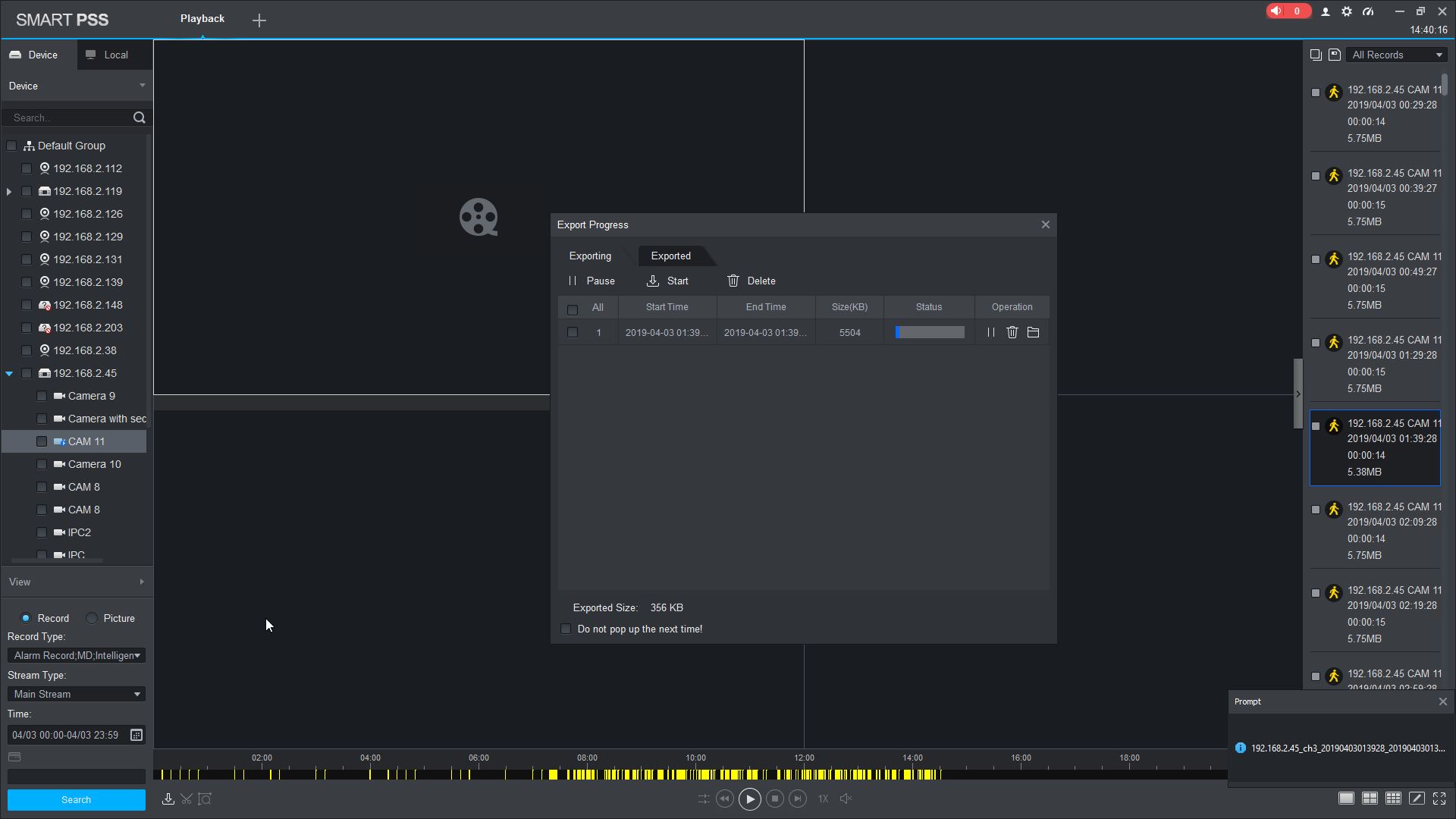Open the calendar icon next to Time

point(136,735)
